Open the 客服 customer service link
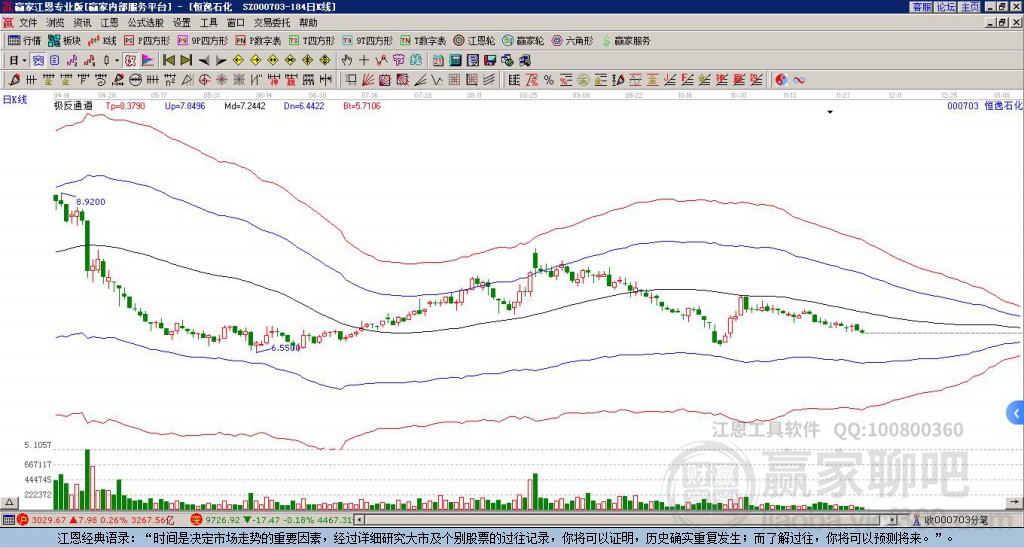The image size is (1024, 548). point(921,7)
